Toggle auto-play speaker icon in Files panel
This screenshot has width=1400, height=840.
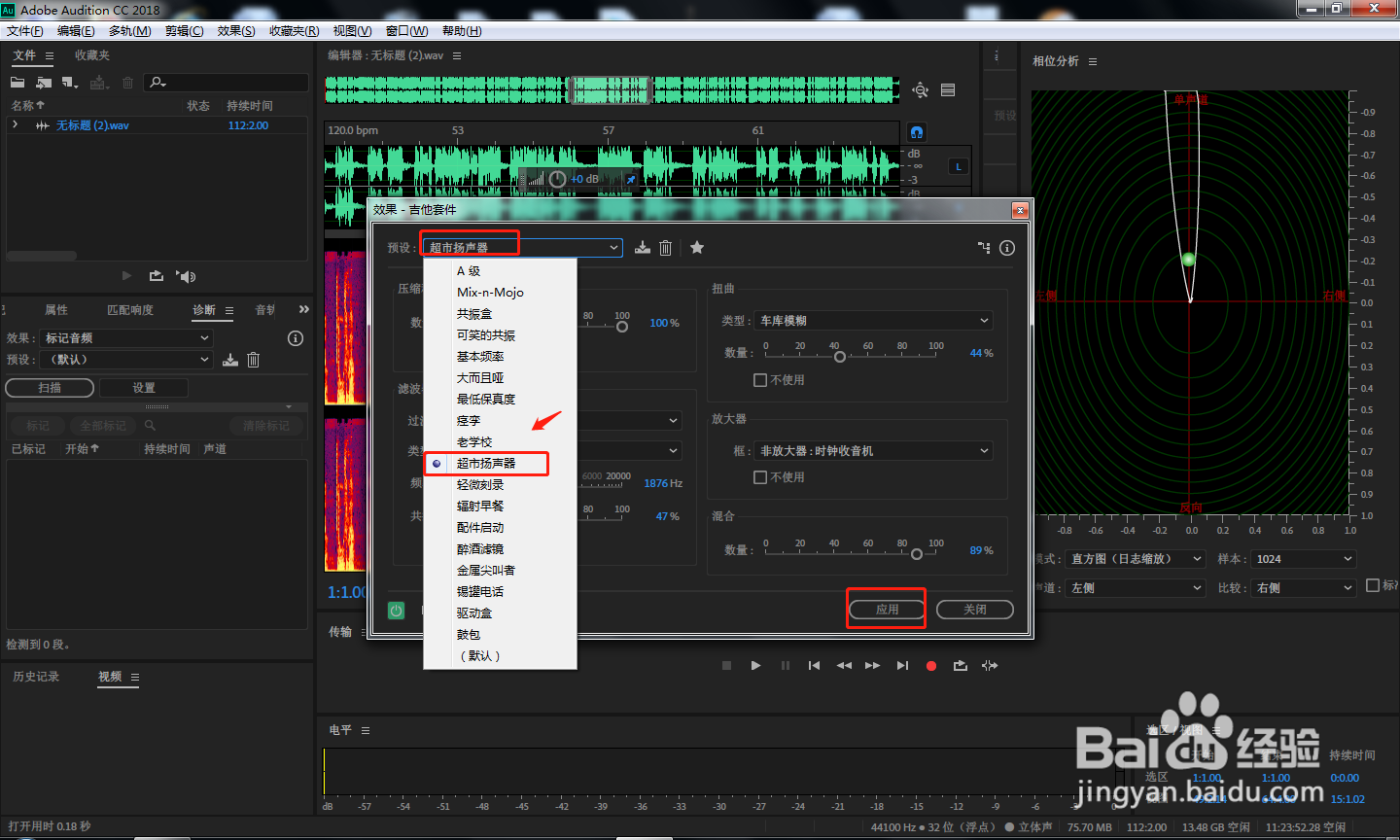(x=186, y=276)
